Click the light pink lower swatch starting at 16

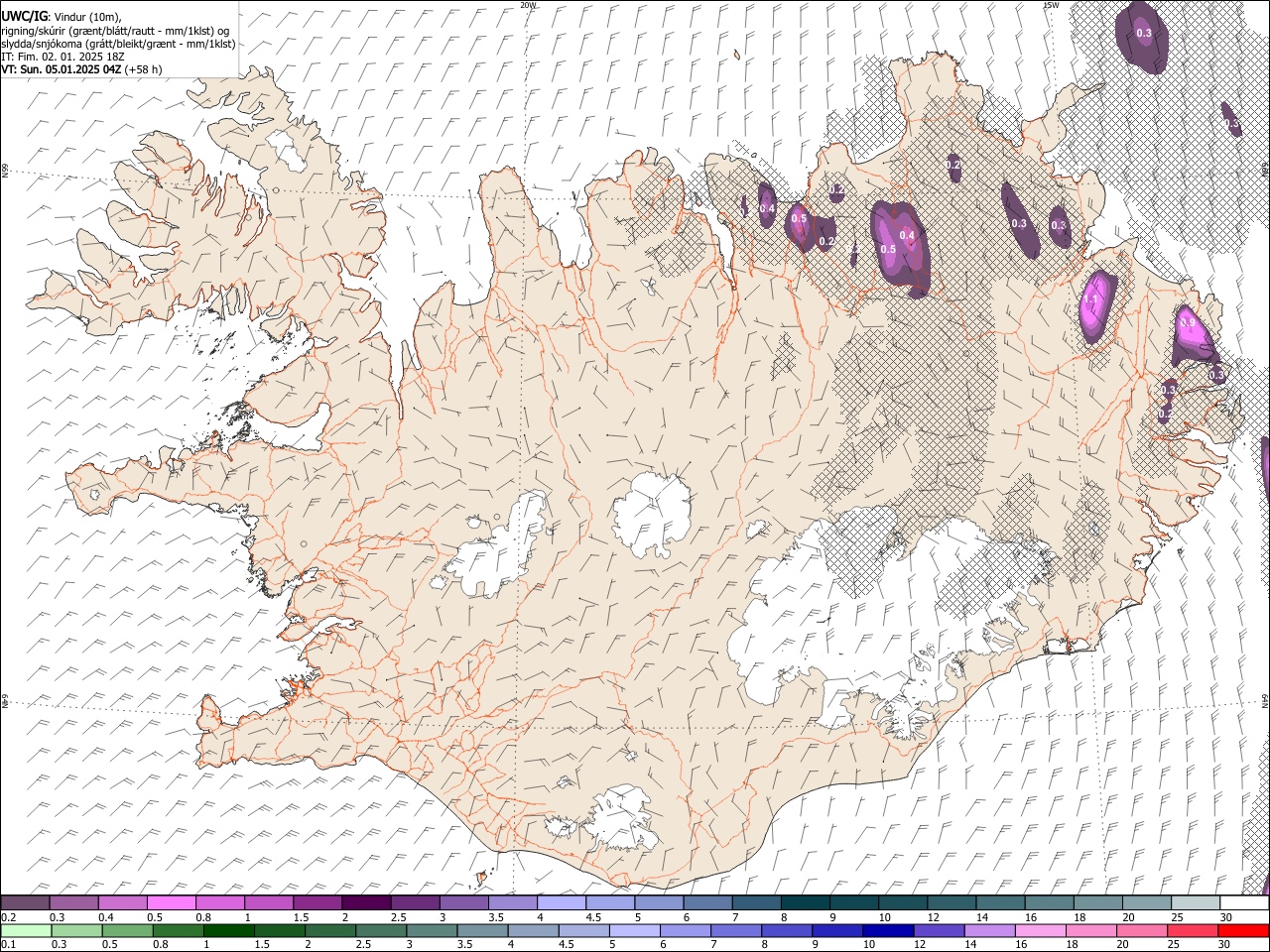click(1041, 930)
